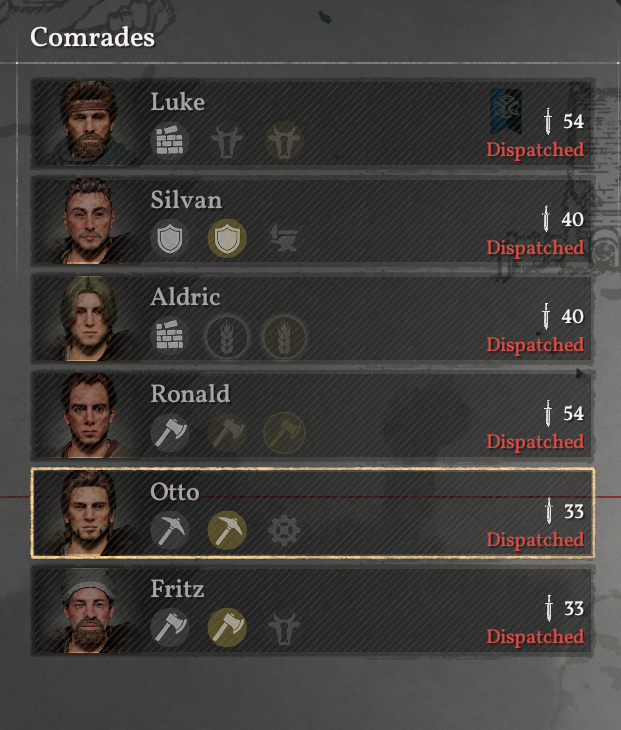This screenshot has height=730, width=621.
Task: Select Fritz's gold axe woodcutting skill icon
Action: point(227,628)
